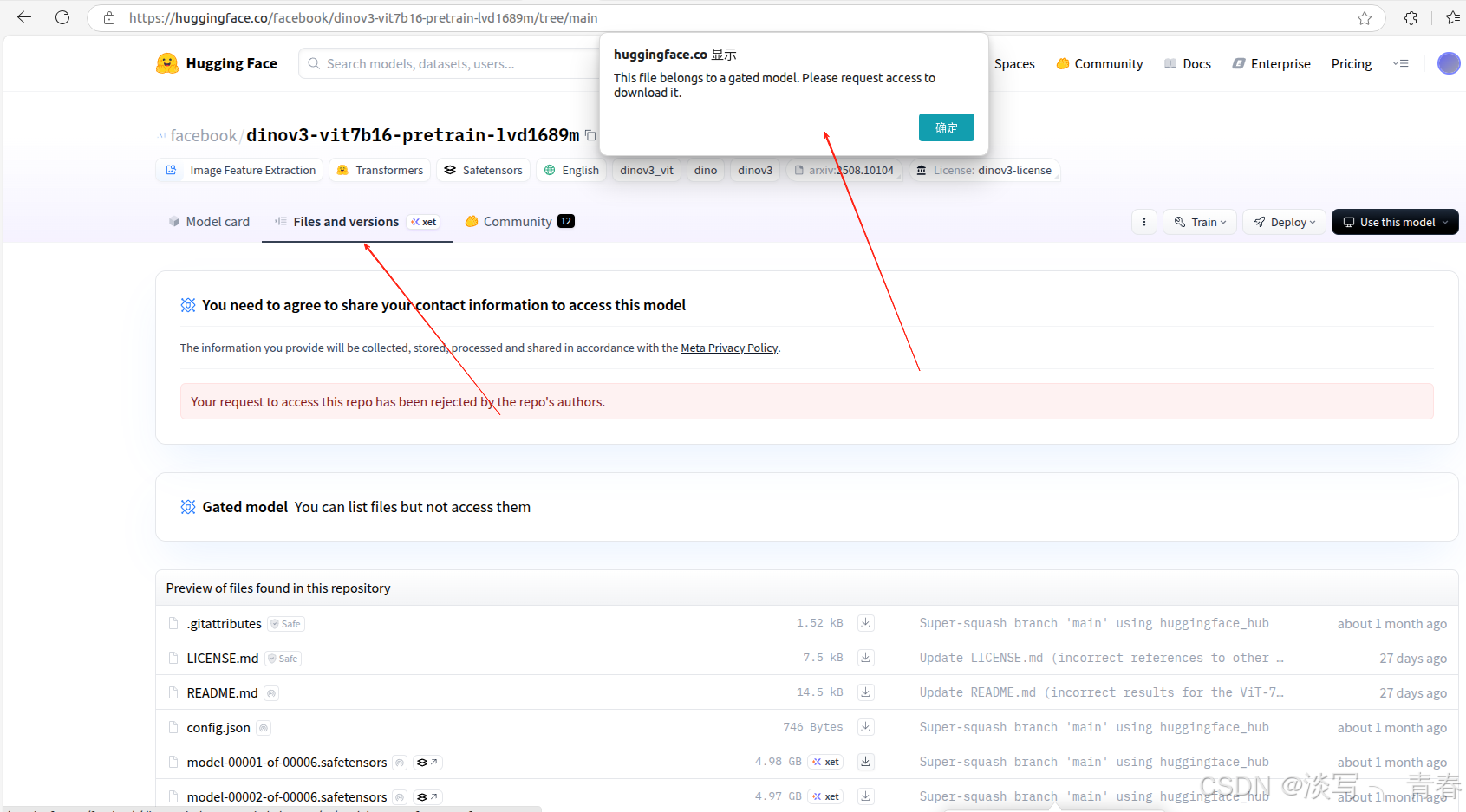Open the LICENSE.md file

223,658
